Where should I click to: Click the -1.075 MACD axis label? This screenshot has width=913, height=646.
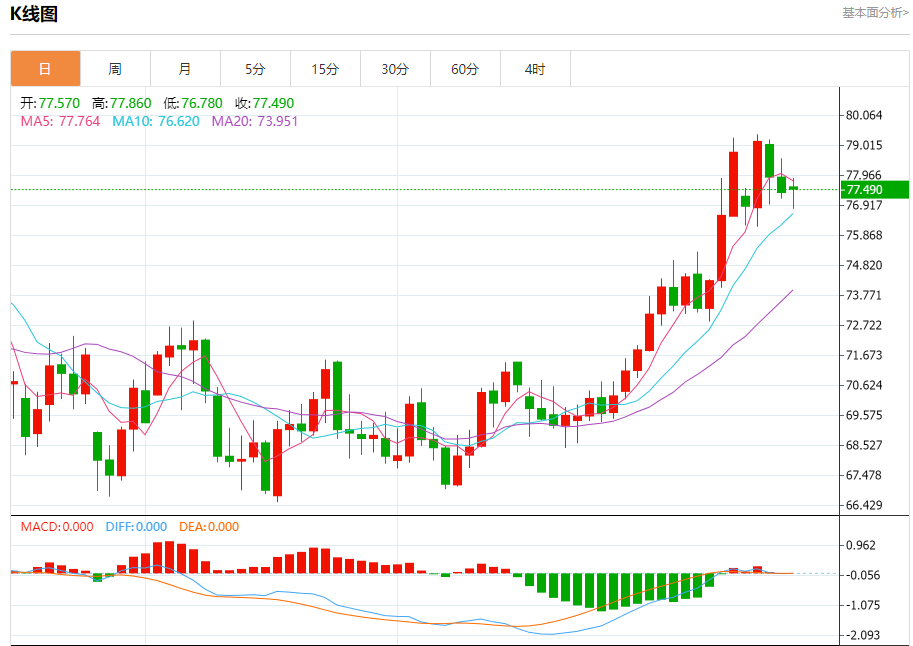861,605
